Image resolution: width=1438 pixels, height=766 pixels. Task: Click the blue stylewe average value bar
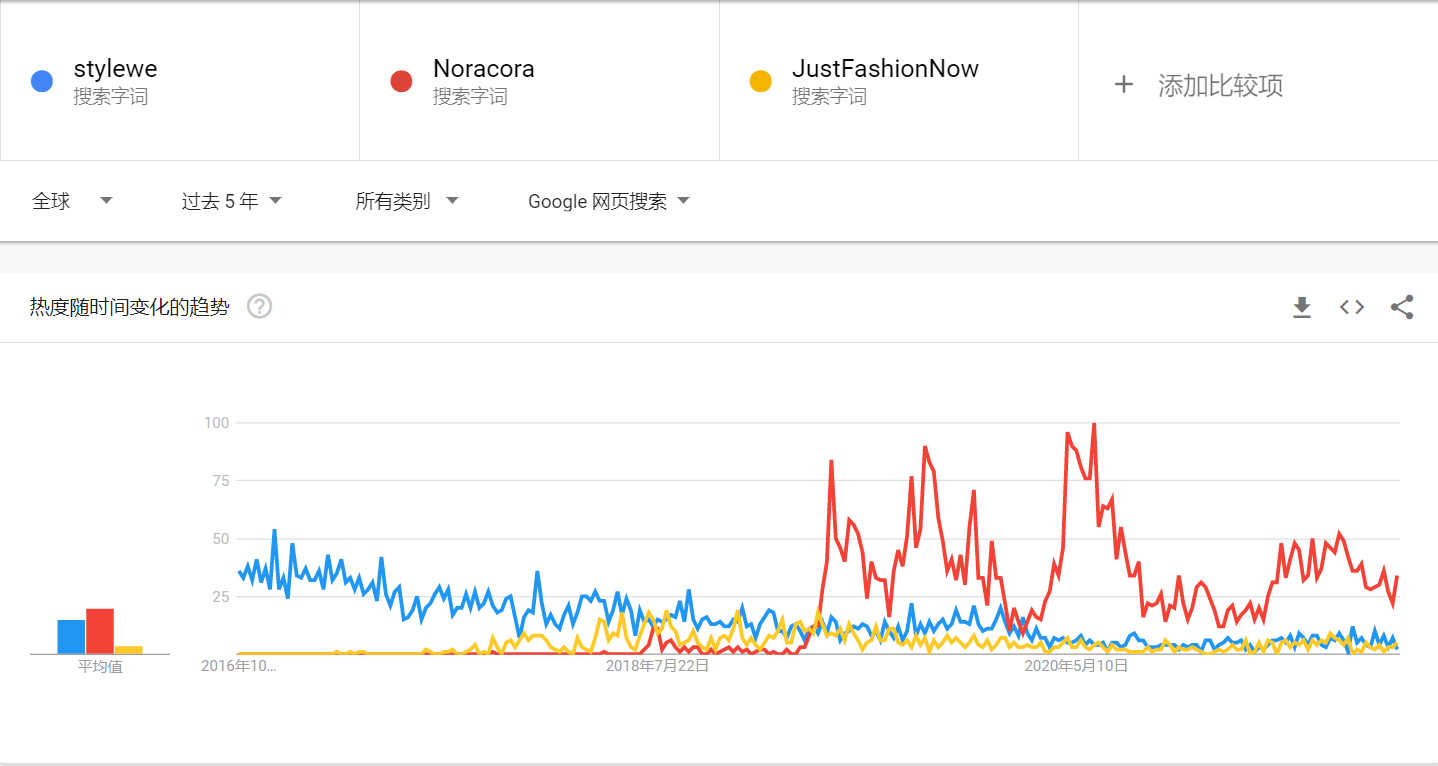point(69,635)
